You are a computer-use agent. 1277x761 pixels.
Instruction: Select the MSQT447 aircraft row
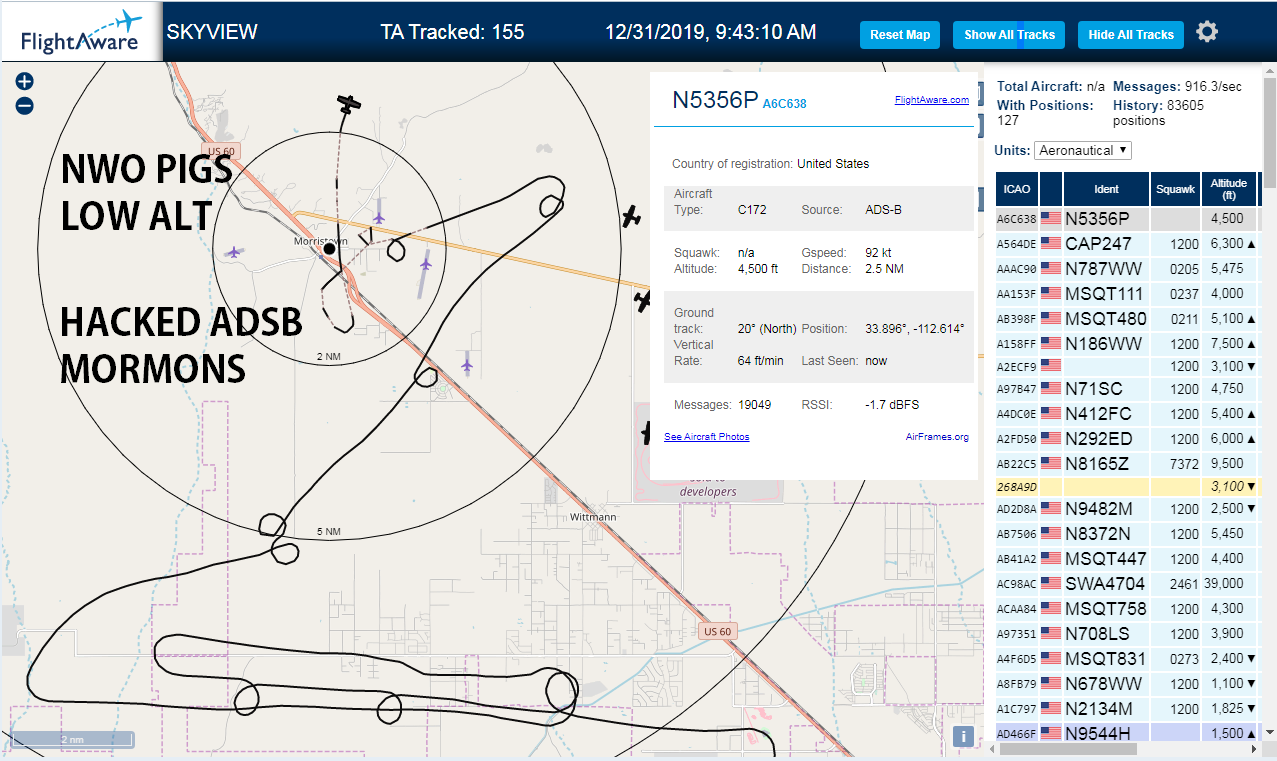click(1127, 559)
